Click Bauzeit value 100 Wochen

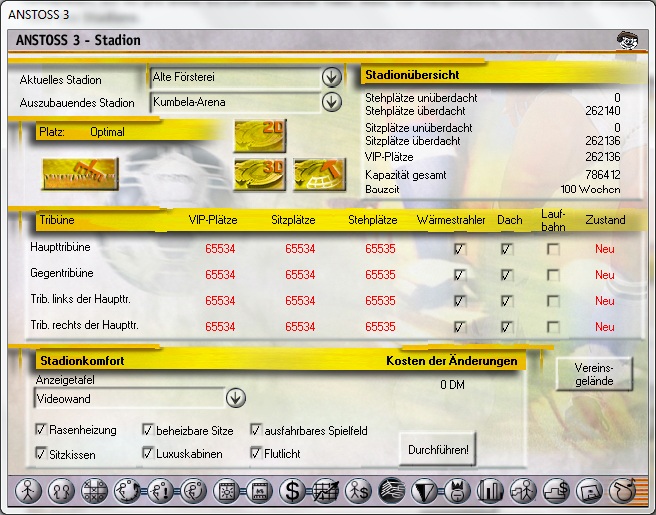point(590,189)
